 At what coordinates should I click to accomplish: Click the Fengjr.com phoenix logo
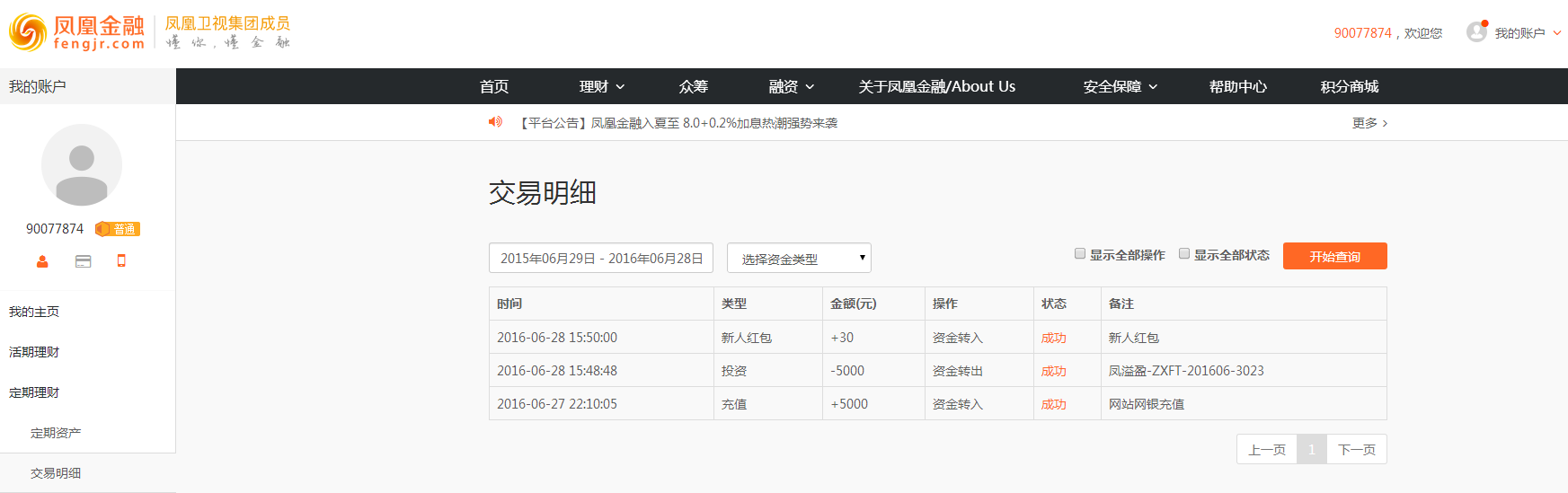(x=76, y=32)
